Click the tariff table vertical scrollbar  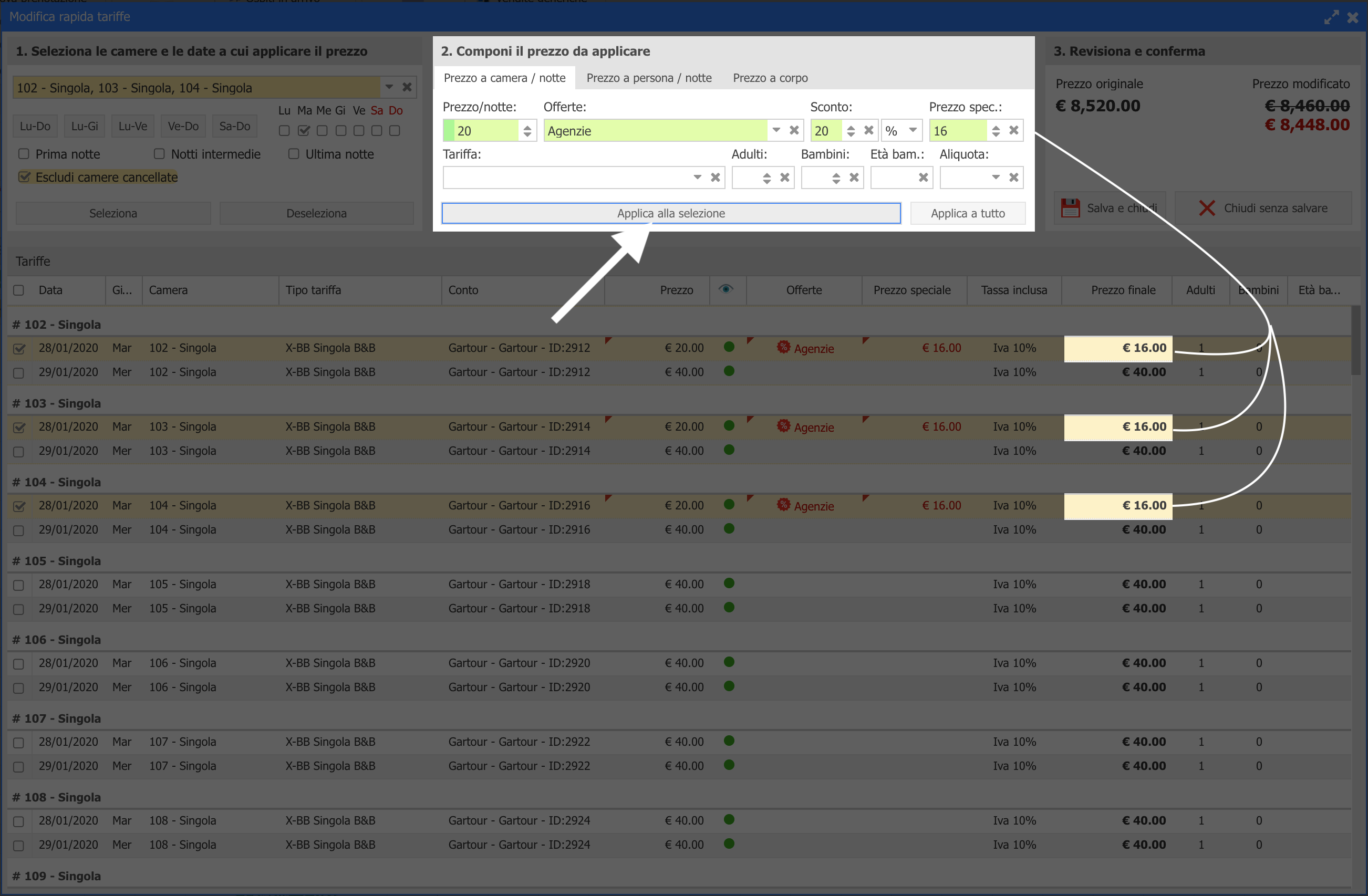pyautogui.click(x=1356, y=340)
